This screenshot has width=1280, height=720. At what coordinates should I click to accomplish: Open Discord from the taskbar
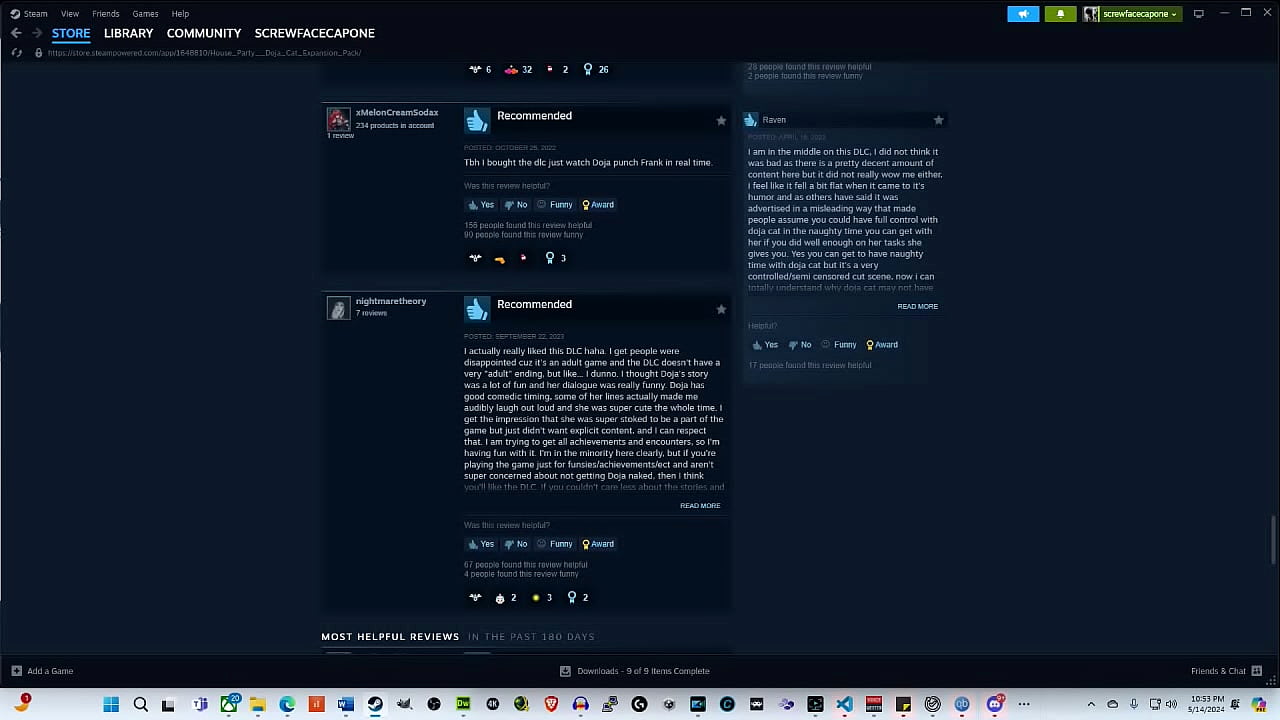point(995,704)
